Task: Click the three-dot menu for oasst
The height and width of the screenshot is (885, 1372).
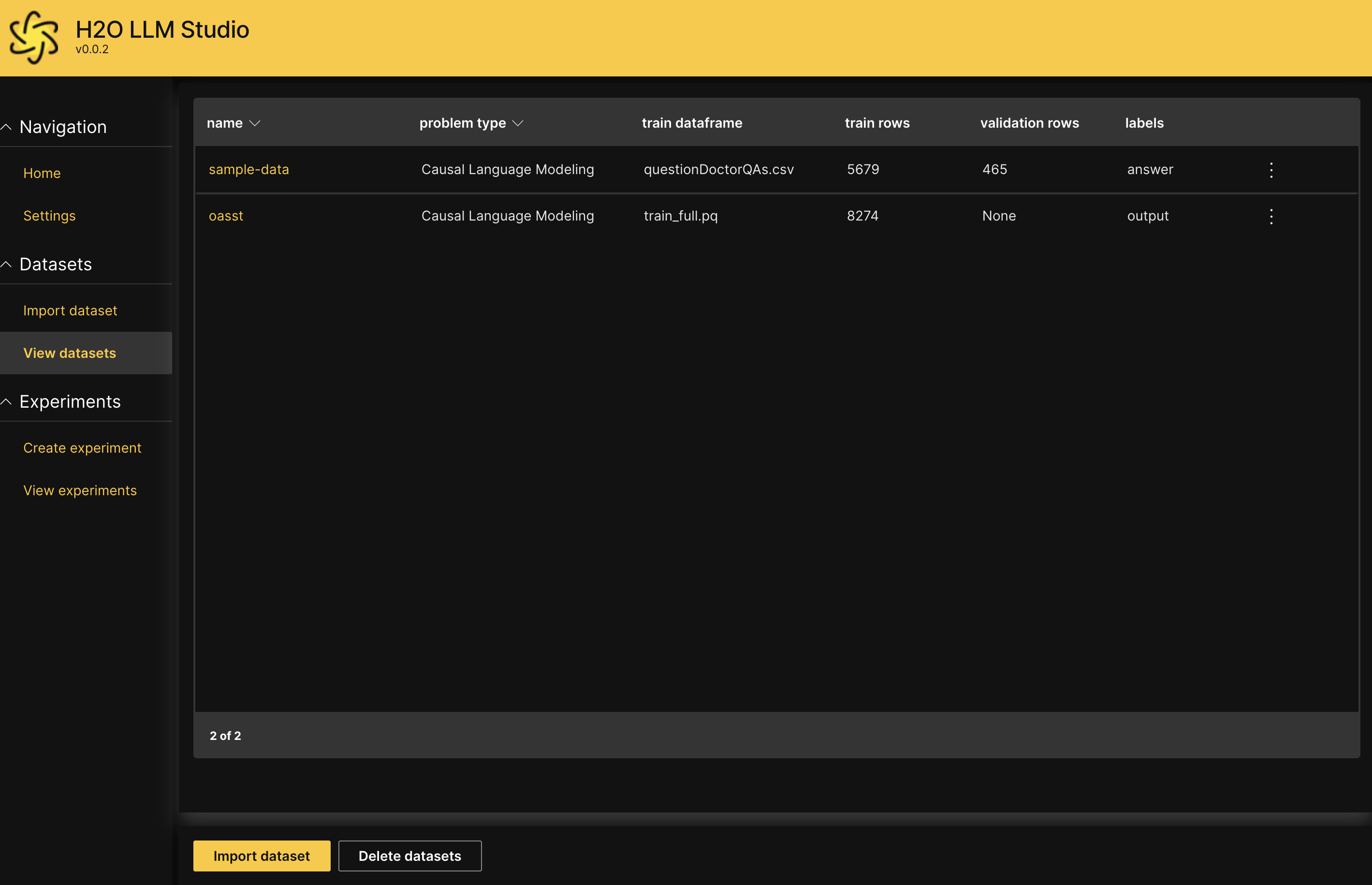Action: [x=1271, y=215]
